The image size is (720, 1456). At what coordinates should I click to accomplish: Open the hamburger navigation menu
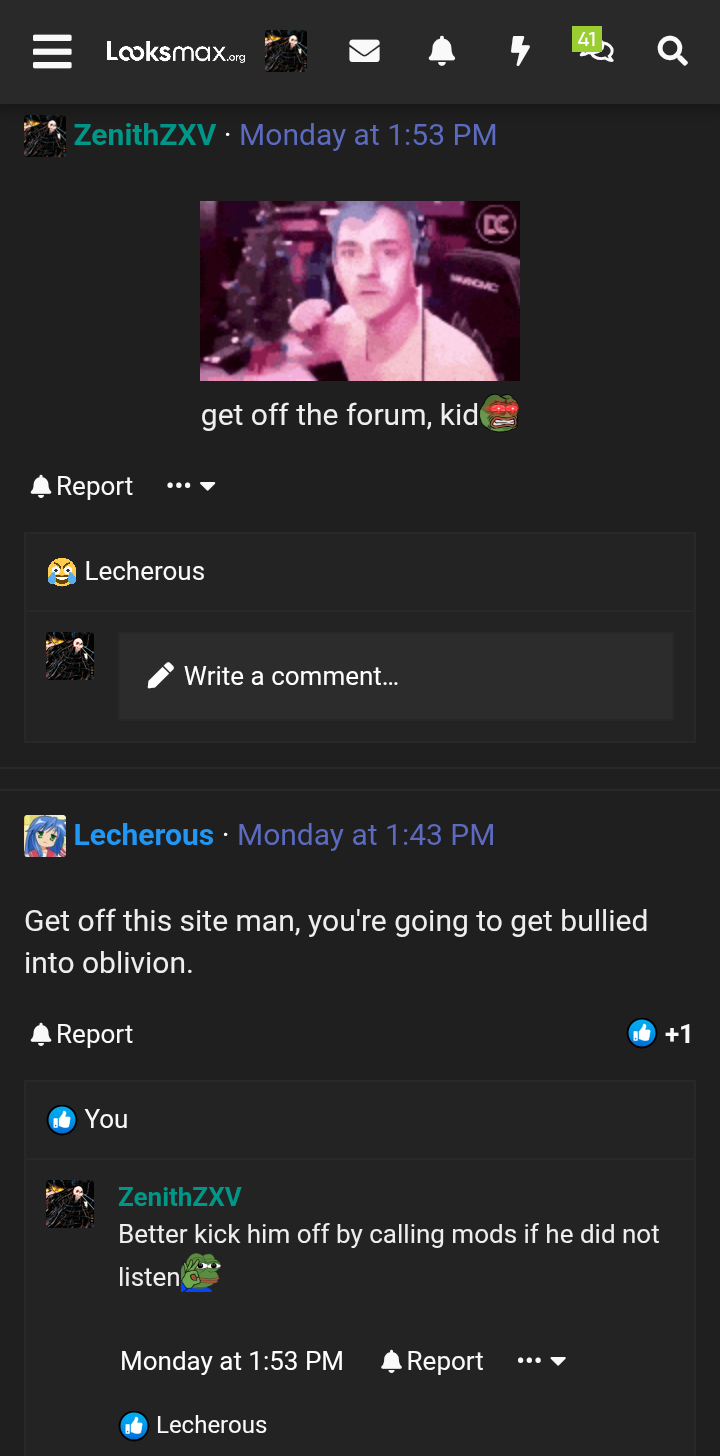pyautogui.click(x=52, y=51)
